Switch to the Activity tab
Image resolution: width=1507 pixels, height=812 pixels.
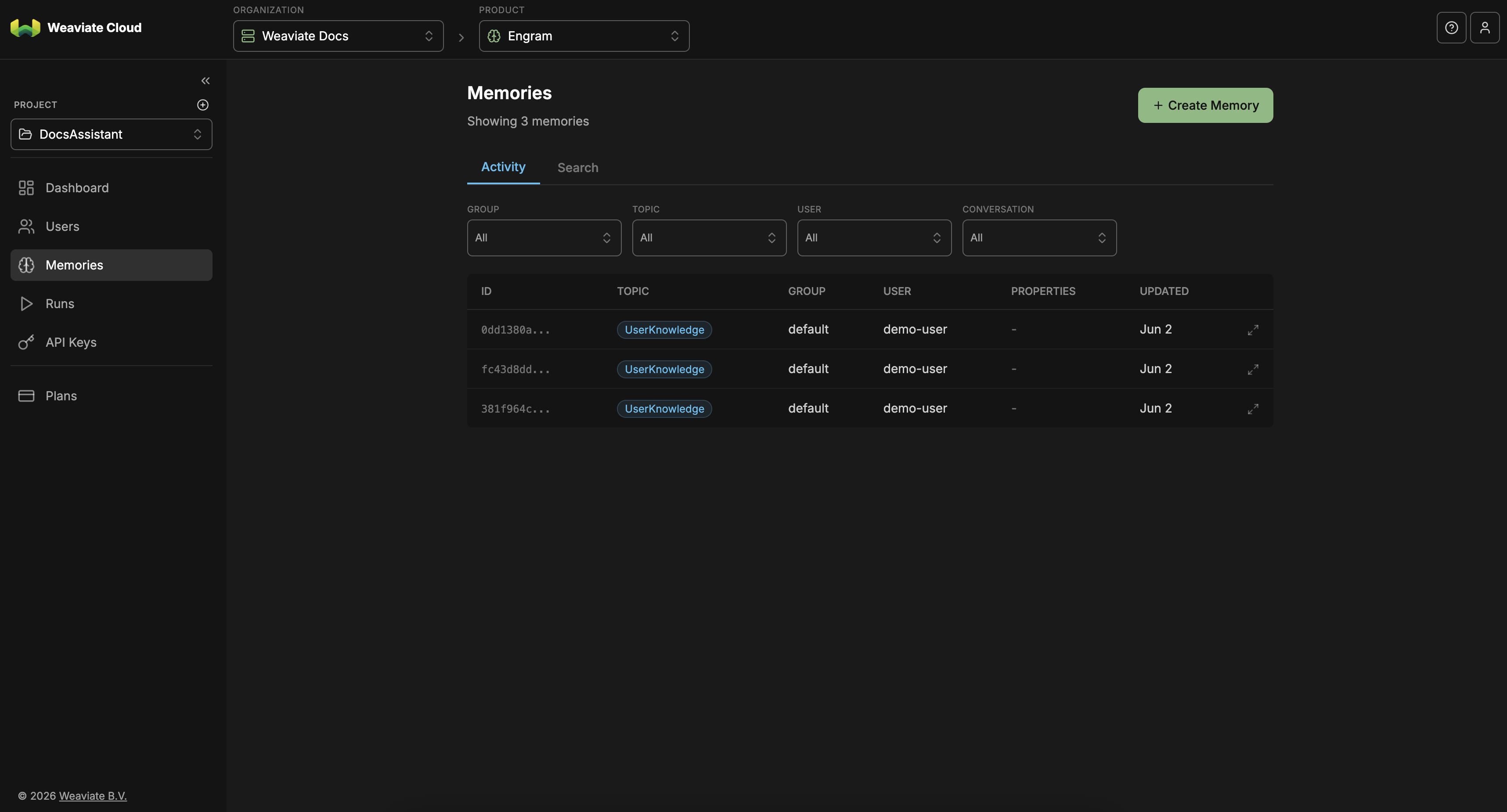[503, 167]
